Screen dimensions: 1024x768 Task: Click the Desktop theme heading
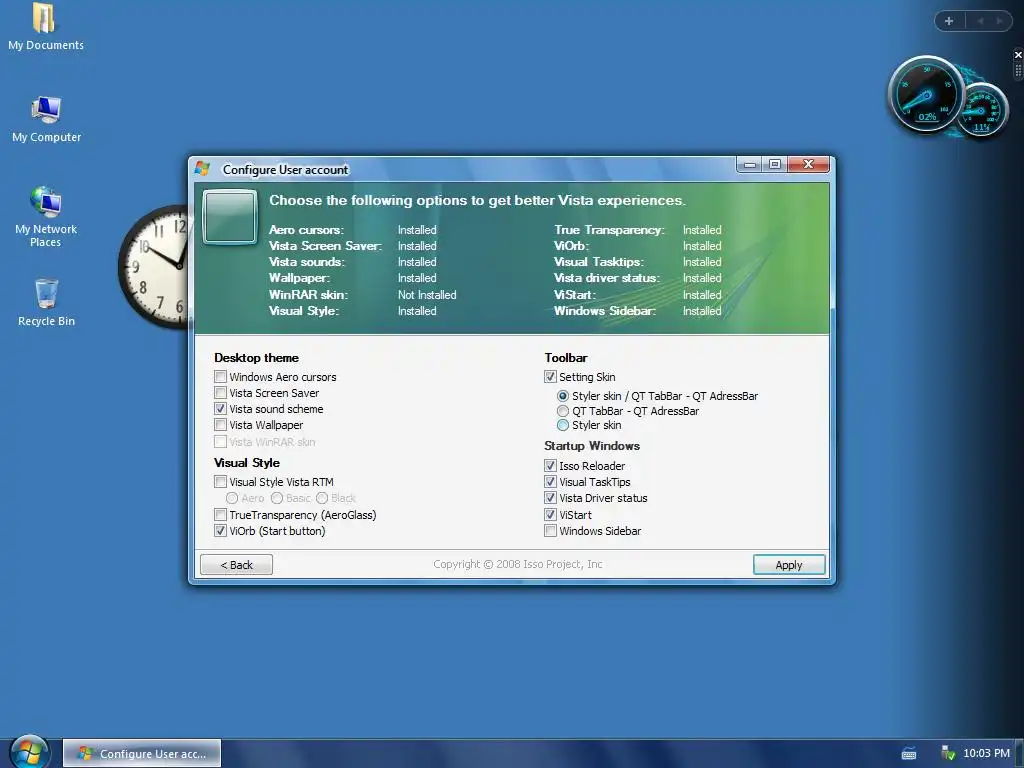256,358
